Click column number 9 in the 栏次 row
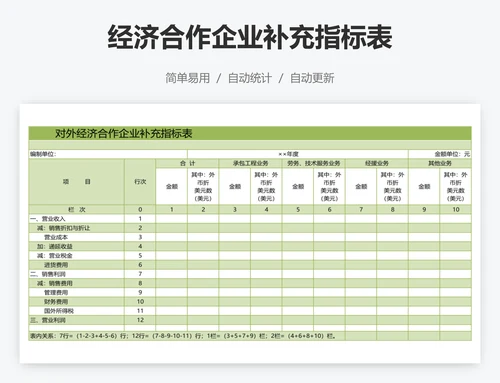Image resolution: width=500 pixels, height=383 pixels. (424, 209)
